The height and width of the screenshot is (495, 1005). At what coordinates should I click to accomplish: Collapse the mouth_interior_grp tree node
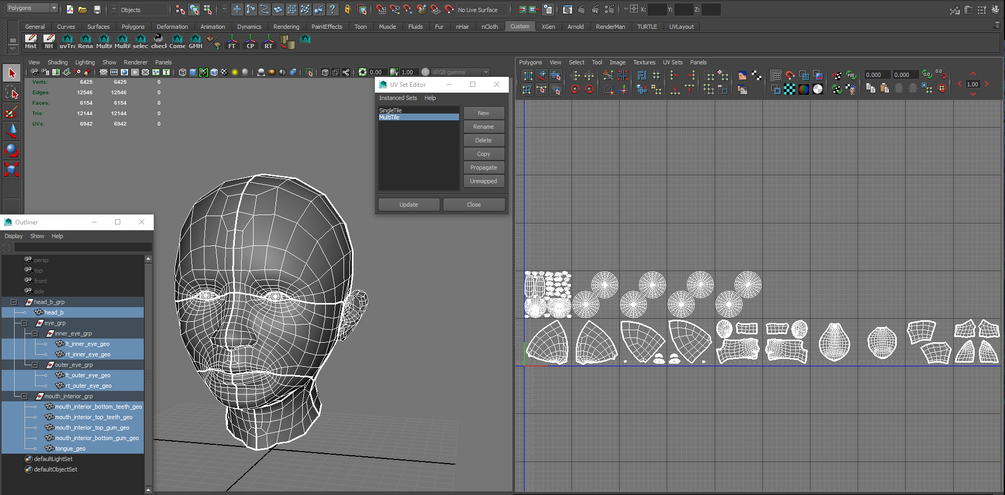coord(25,396)
